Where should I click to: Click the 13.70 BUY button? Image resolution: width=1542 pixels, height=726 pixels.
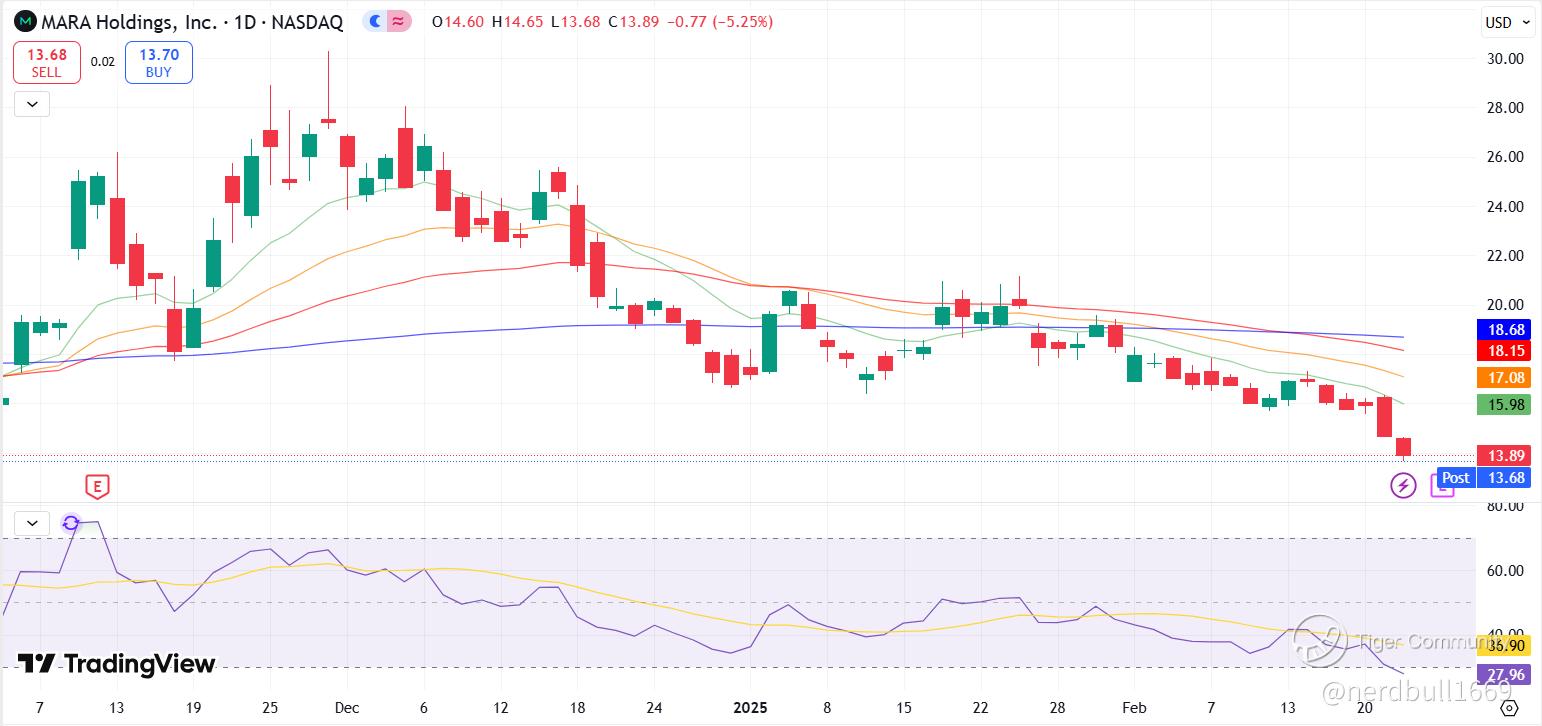click(x=158, y=62)
